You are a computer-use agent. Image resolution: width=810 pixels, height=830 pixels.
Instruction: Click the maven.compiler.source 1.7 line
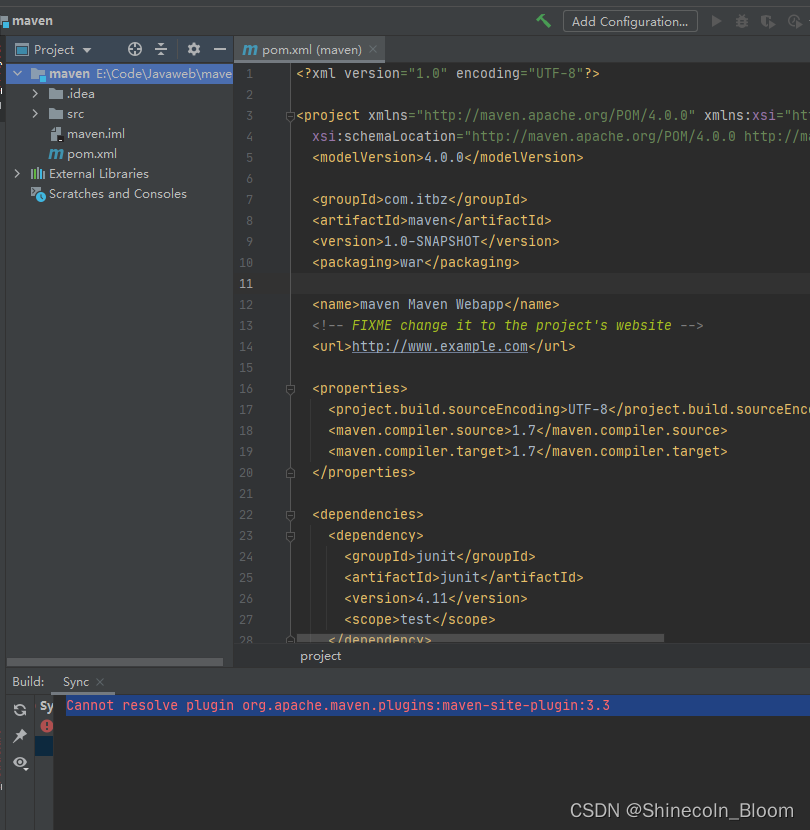pos(527,430)
